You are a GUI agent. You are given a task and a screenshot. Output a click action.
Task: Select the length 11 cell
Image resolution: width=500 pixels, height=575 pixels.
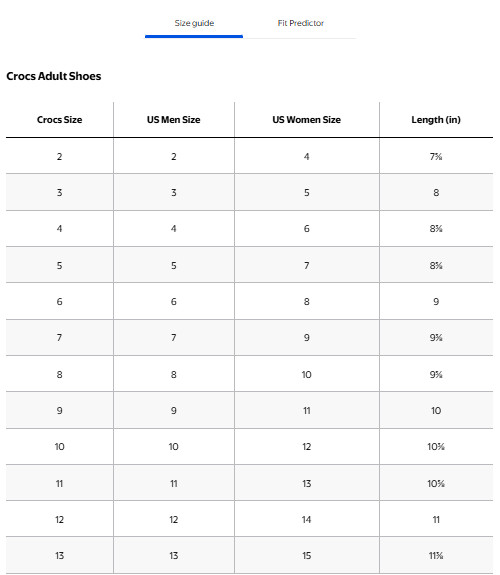[x=436, y=519]
